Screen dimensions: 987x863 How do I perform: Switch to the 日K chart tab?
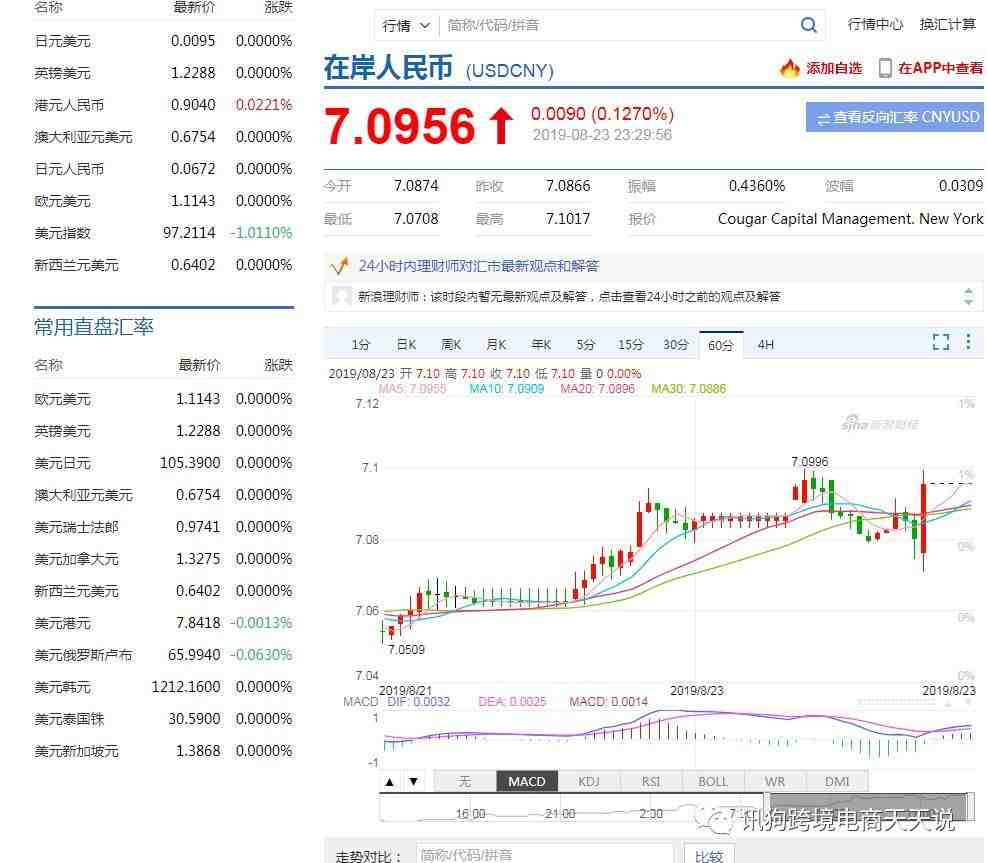tap(406, 344)
